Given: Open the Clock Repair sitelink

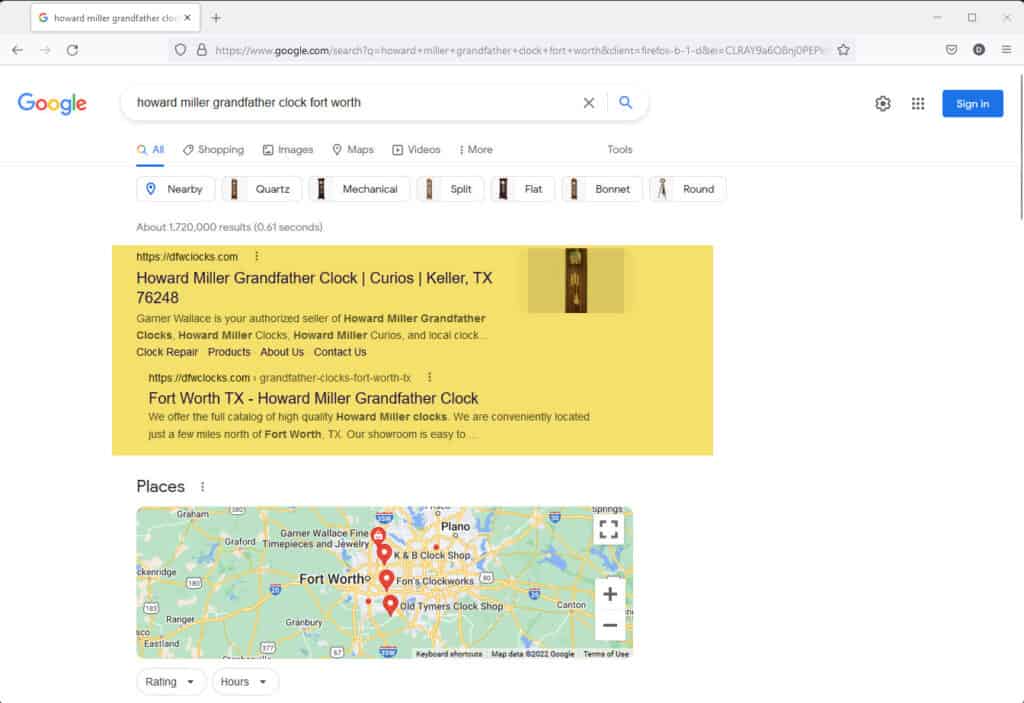Looking at the screenshot, I should pos(167,352).
